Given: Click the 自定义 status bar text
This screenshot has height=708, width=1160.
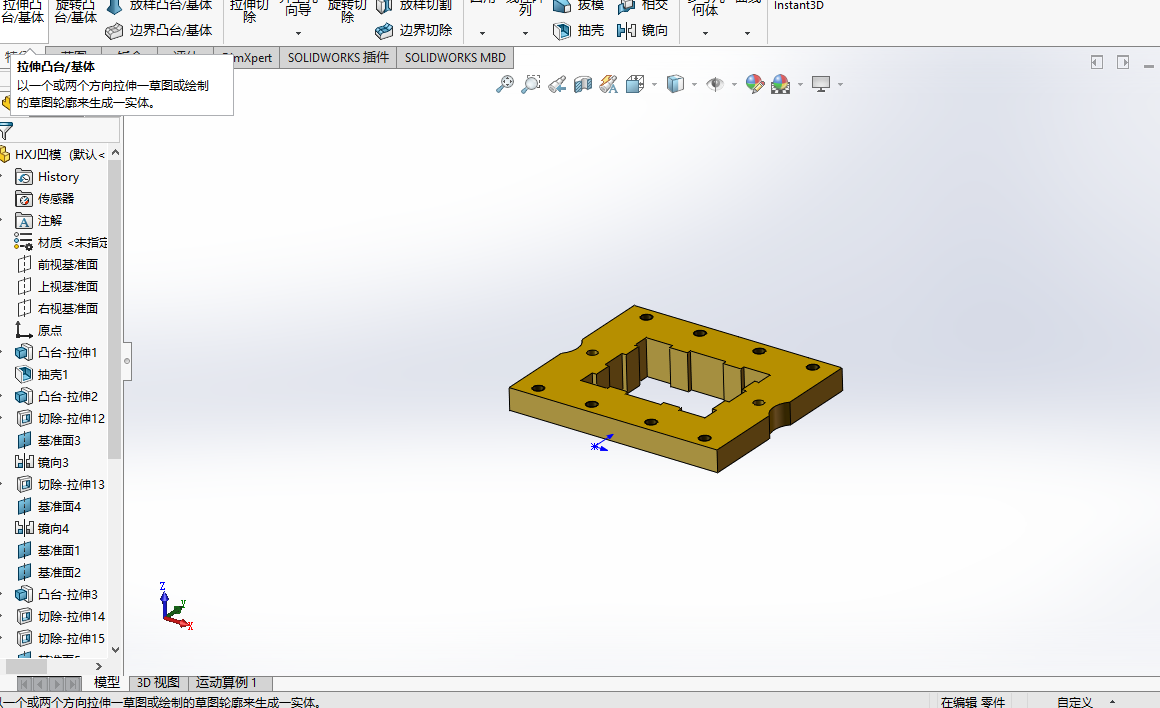Looking at the screenshot, I should coord(1075,702).
